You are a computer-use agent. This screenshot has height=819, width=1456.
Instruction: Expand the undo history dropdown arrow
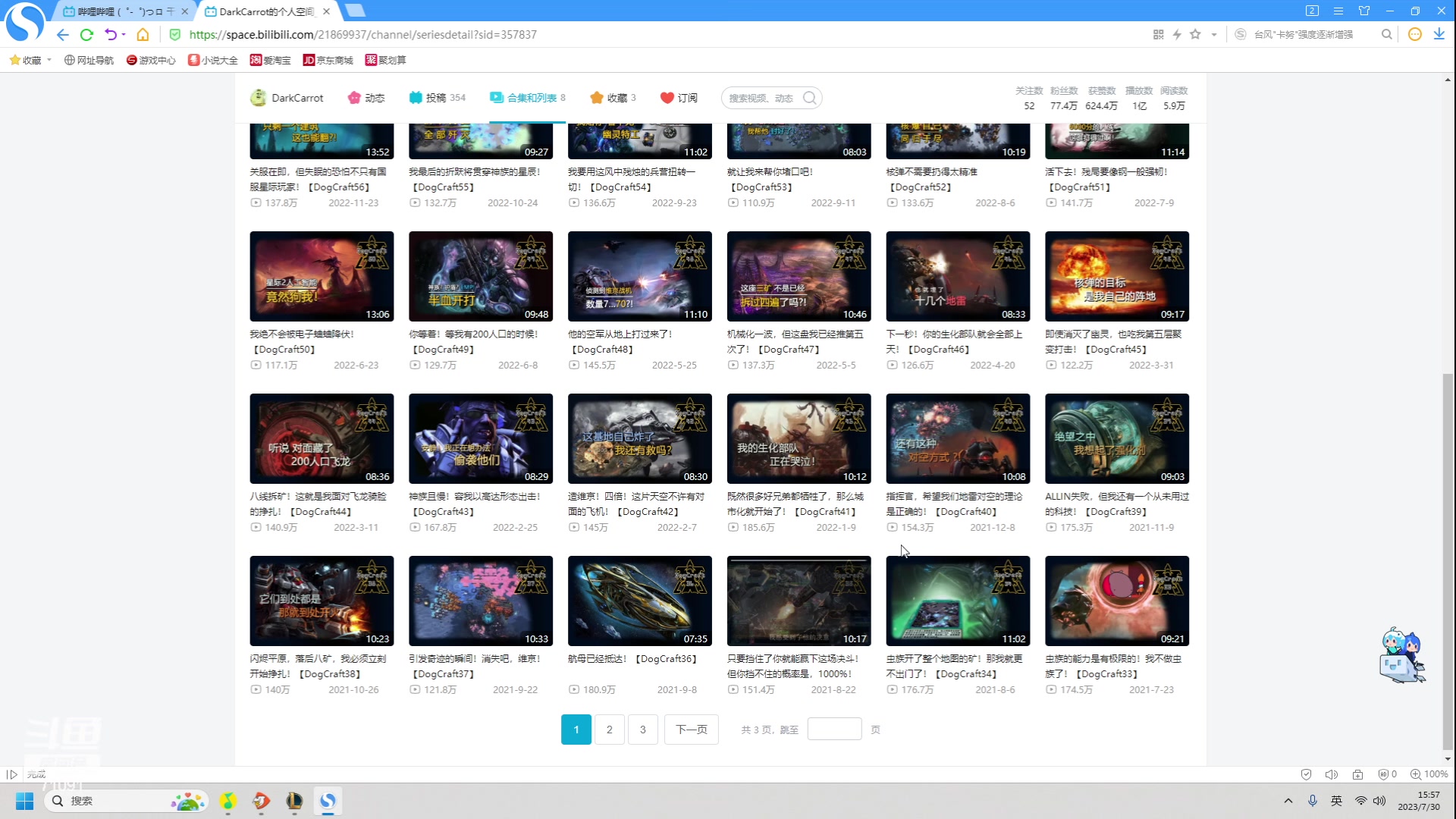pyautogui.click(x=124, y=35)
